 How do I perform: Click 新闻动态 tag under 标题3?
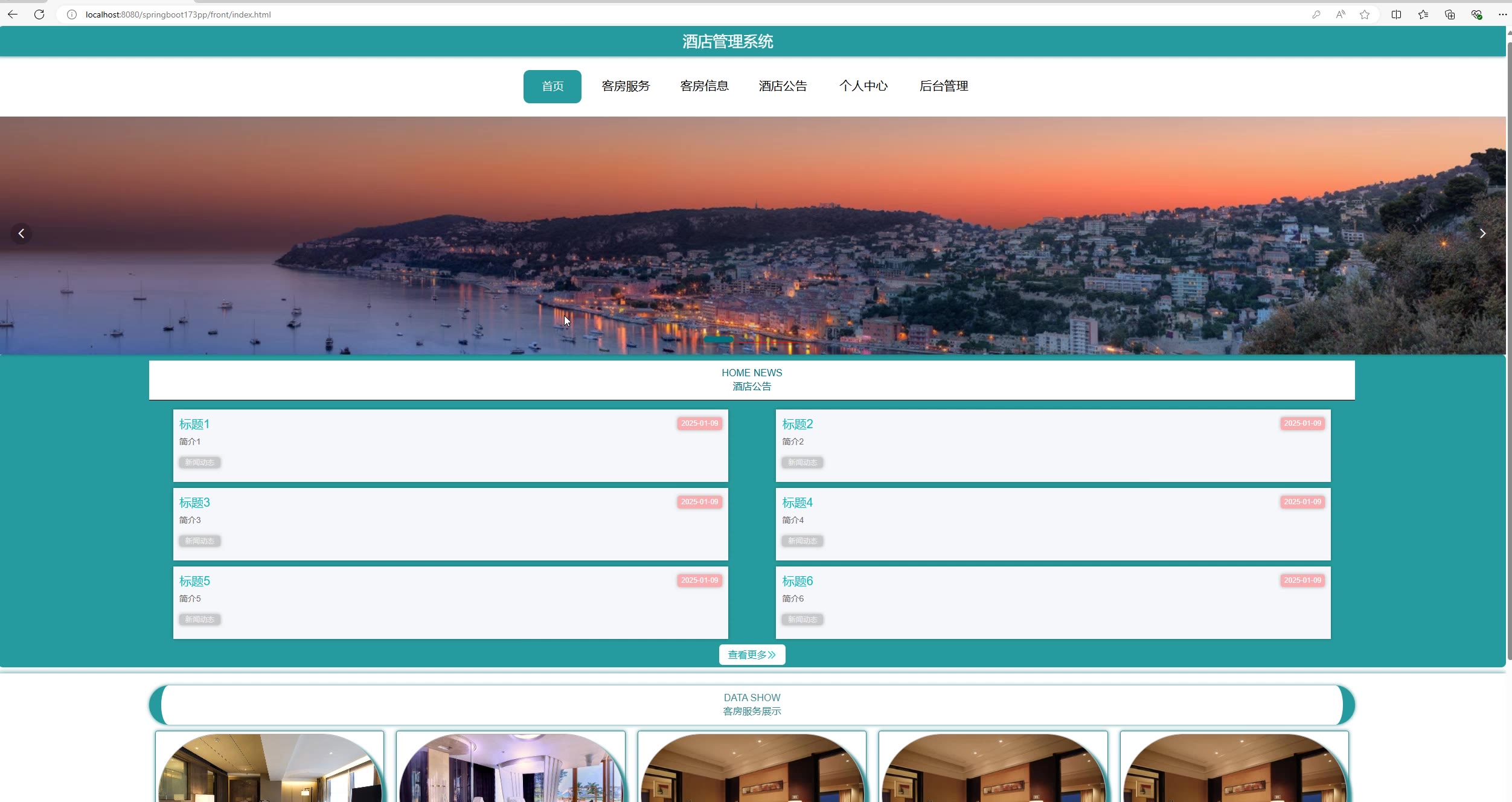click(x=200, y=541)
